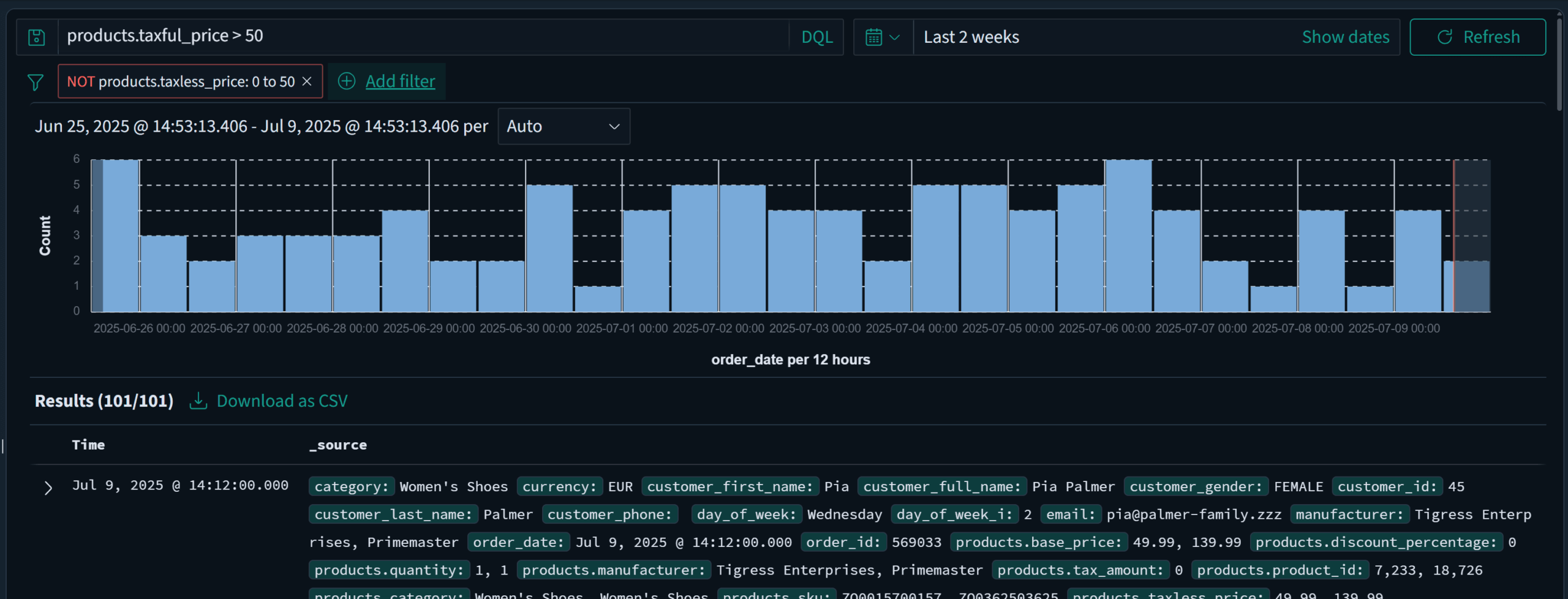Select the Time column header

pos(88,445)
